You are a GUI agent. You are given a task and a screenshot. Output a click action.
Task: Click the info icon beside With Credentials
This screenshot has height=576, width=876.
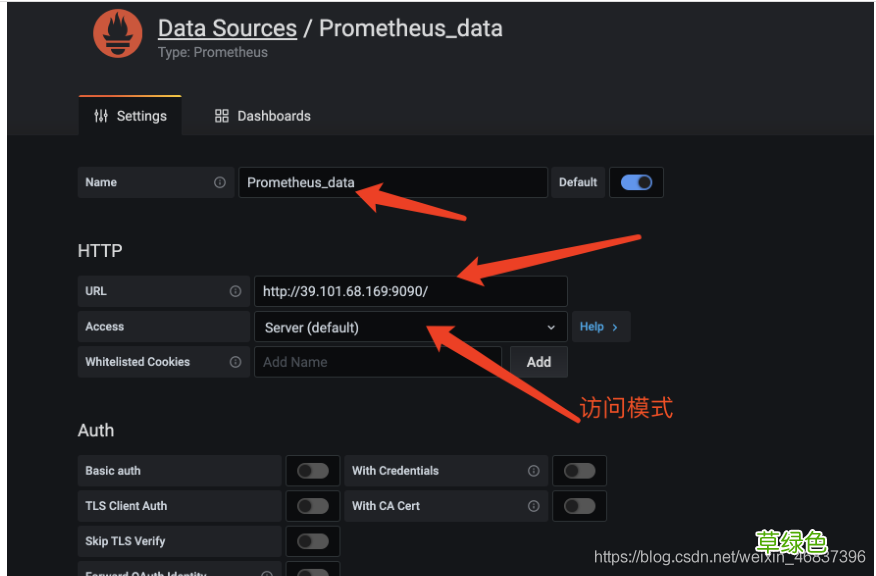[x=534, y=471]
